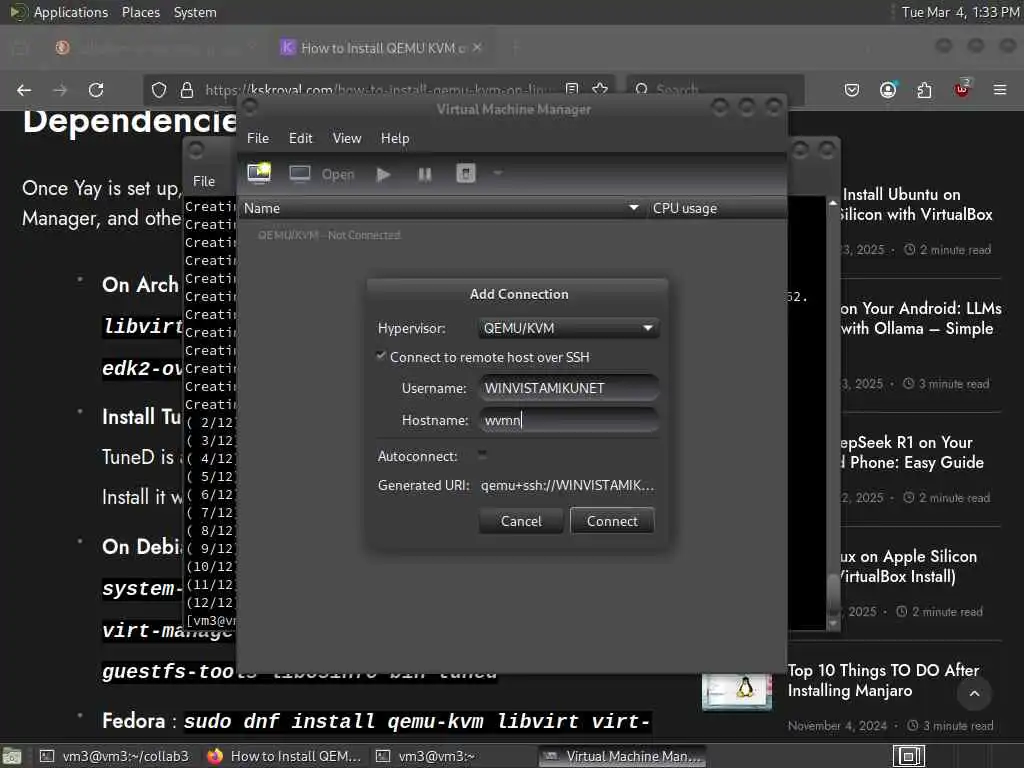Click the tracking protection shield icon
Screen dimensions: 1024x768
tap(159, 90)
